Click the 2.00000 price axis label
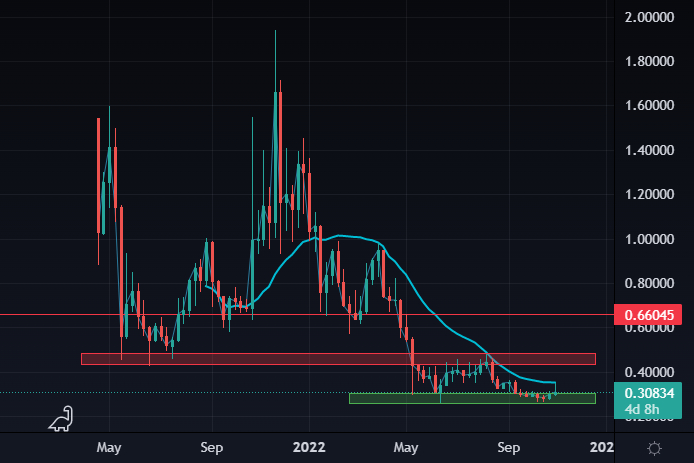 [x=649, y=17]
